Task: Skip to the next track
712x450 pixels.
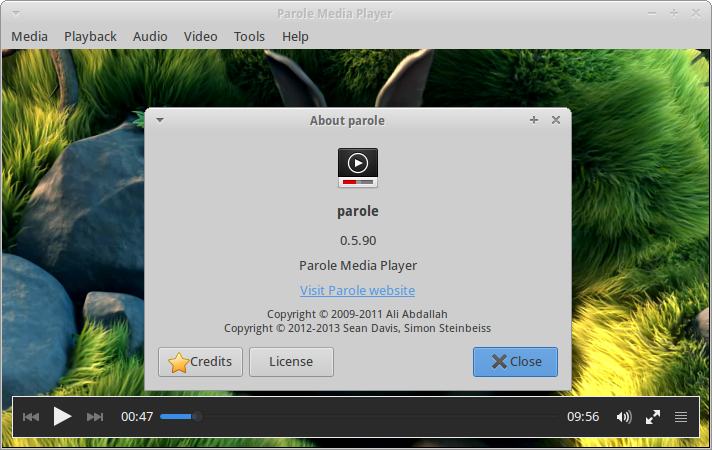Action: [x=95, y=417]
